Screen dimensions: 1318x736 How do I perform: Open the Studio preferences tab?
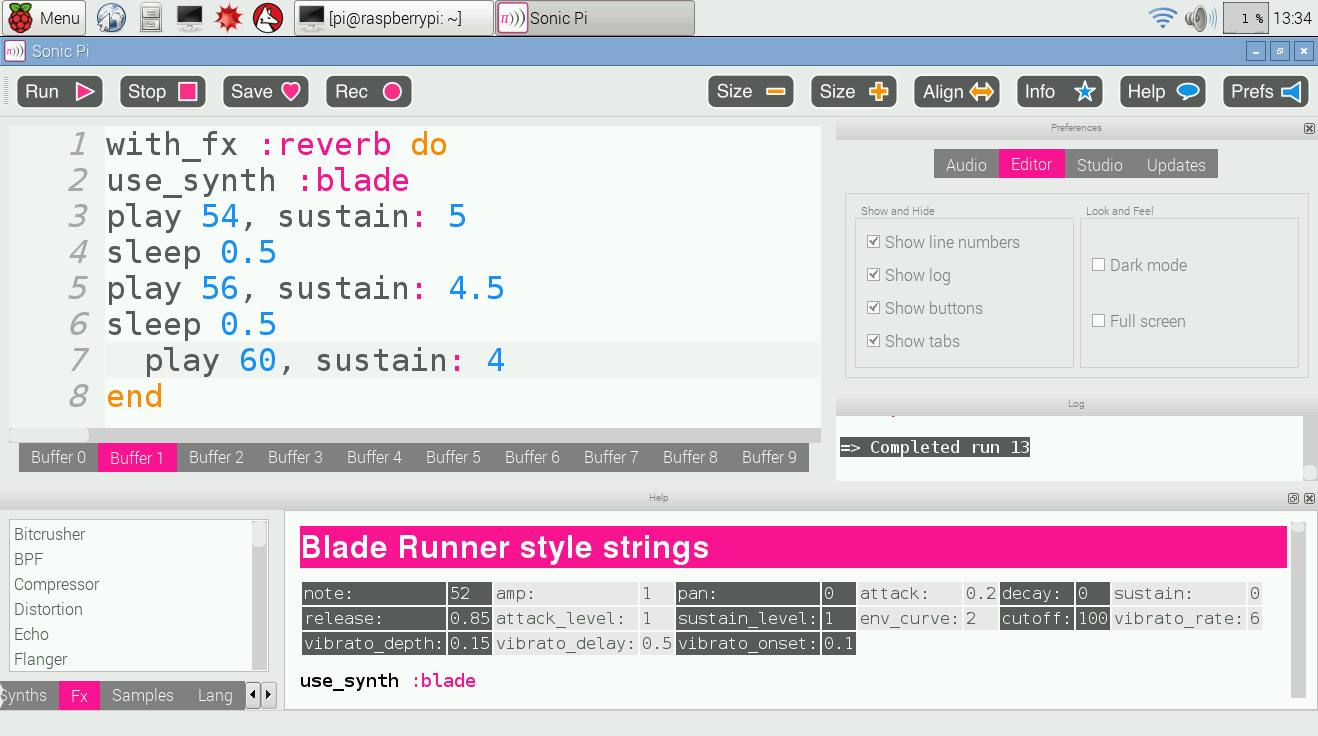[1099, 165]
